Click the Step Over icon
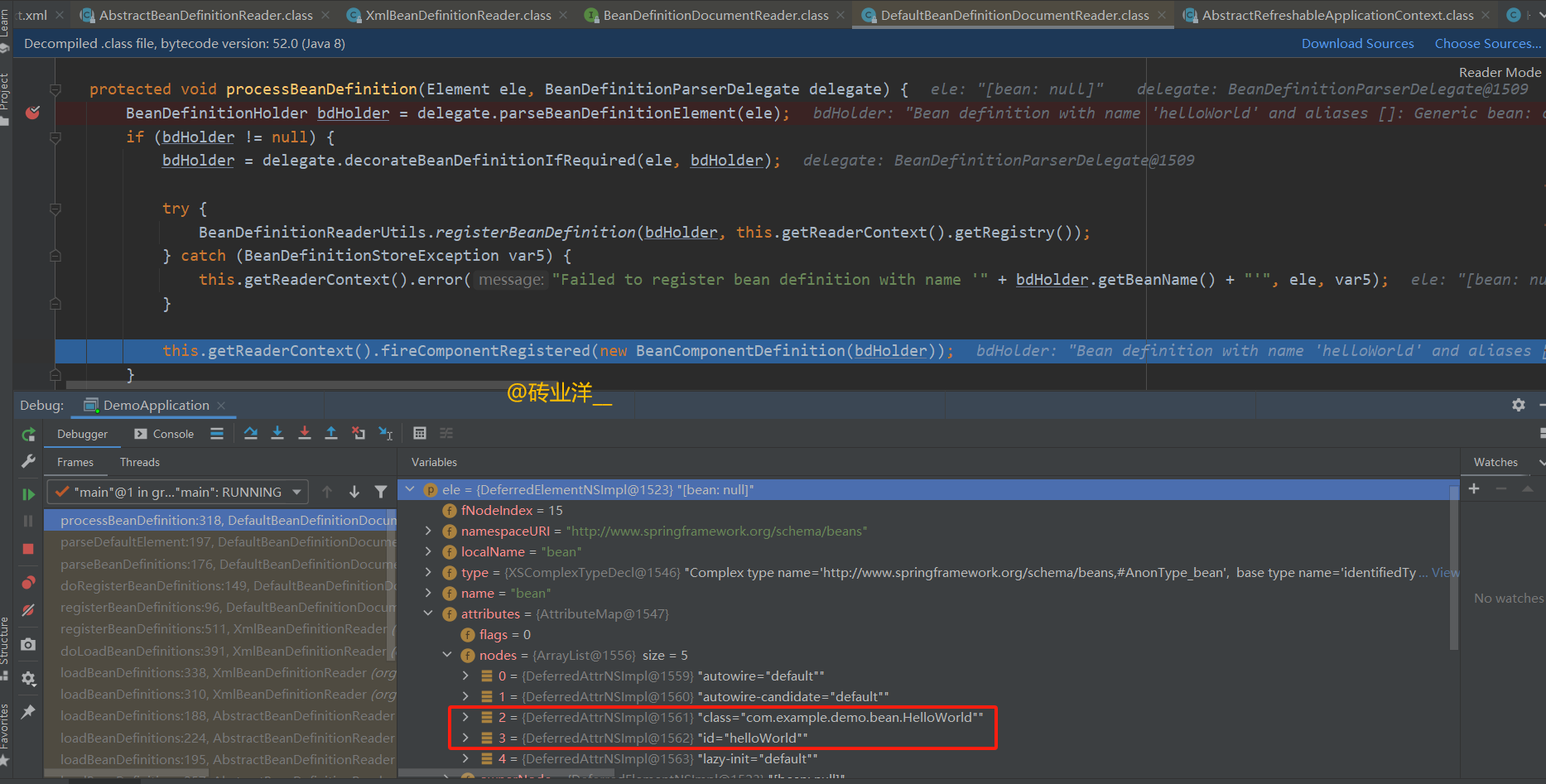 pos(251,433)
